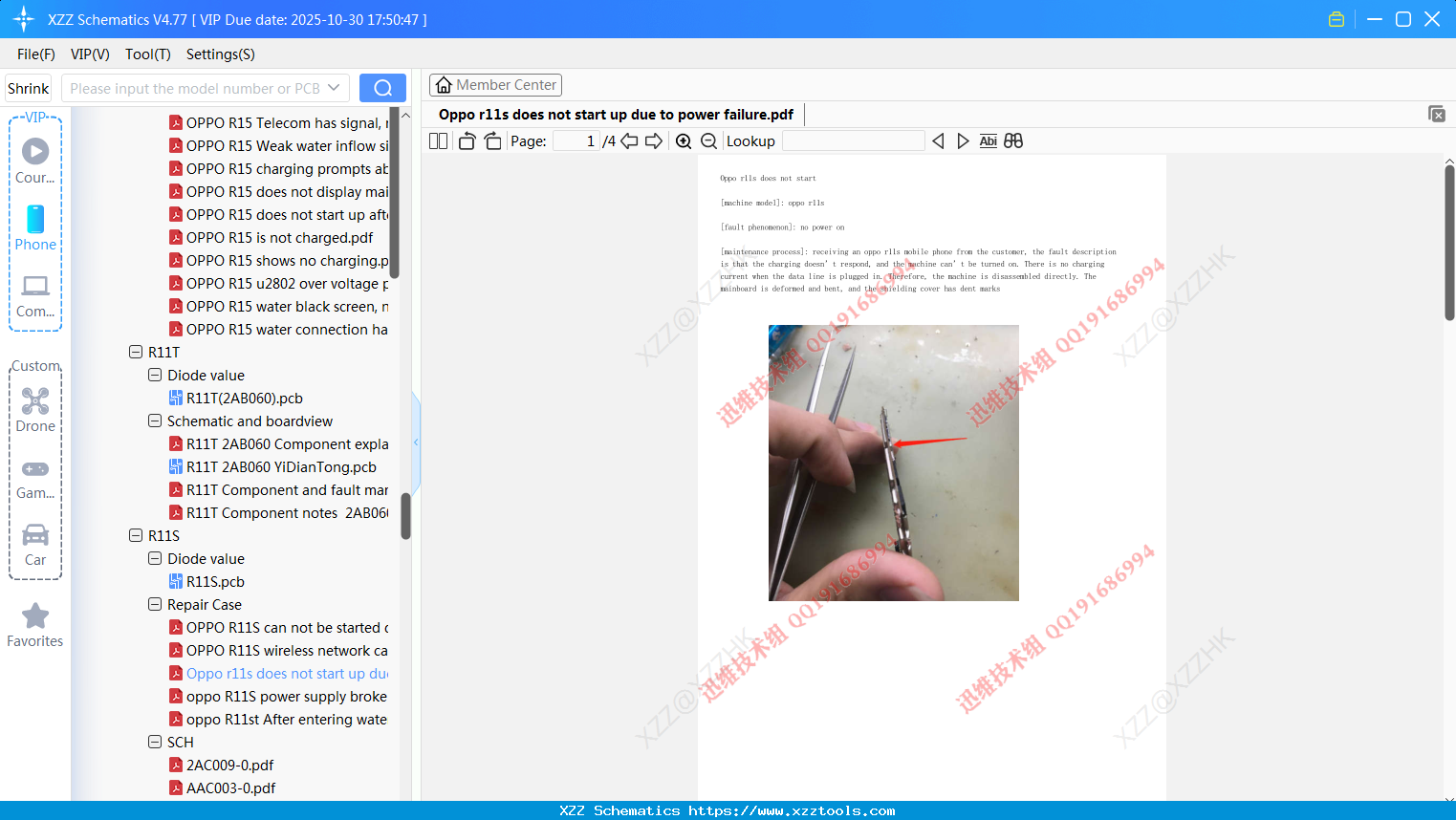
Task: Switch to two-page view layout
Action: click(437, 140)
